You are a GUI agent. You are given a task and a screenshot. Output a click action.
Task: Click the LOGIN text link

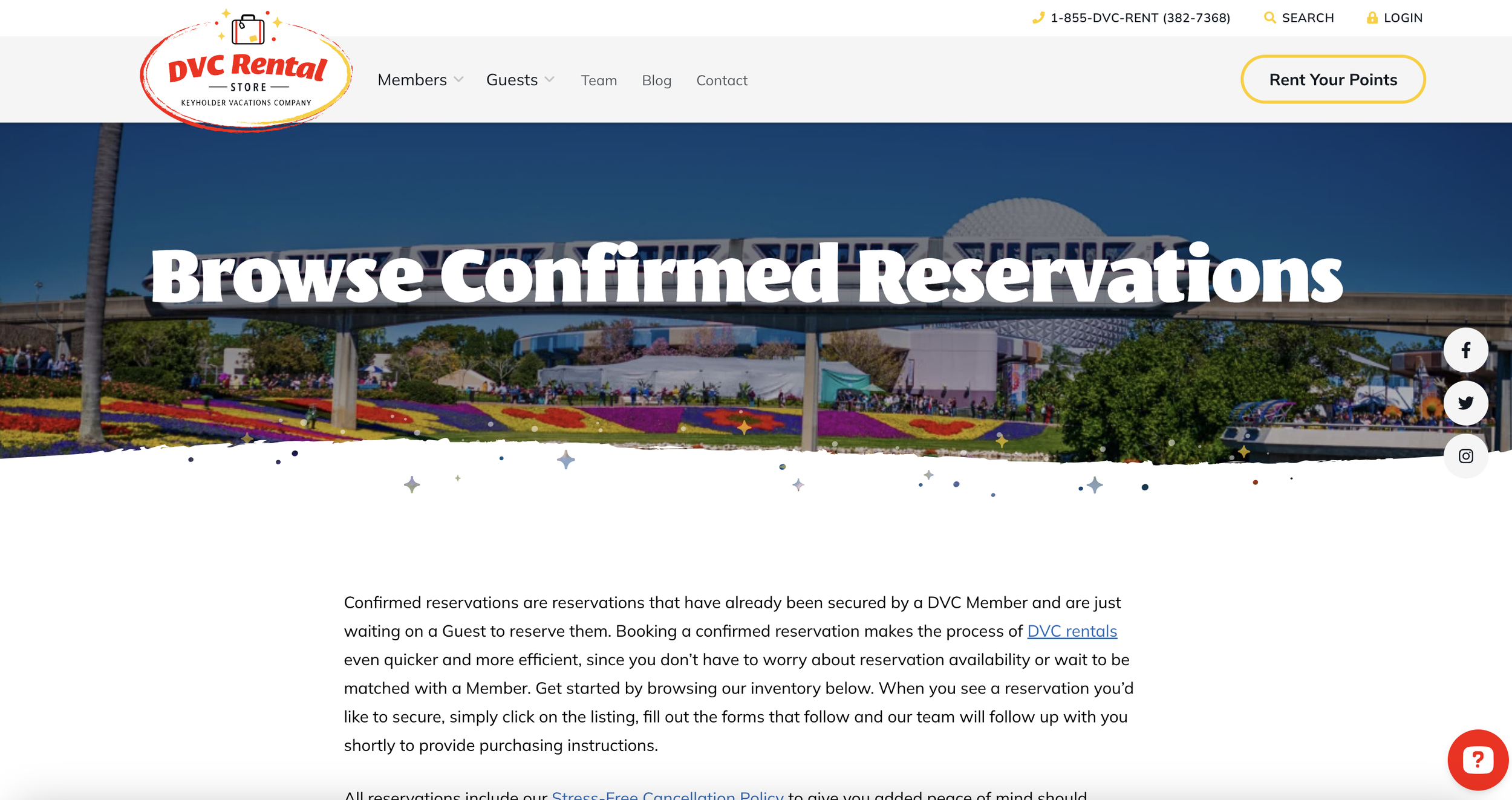tap(1403, 18)
